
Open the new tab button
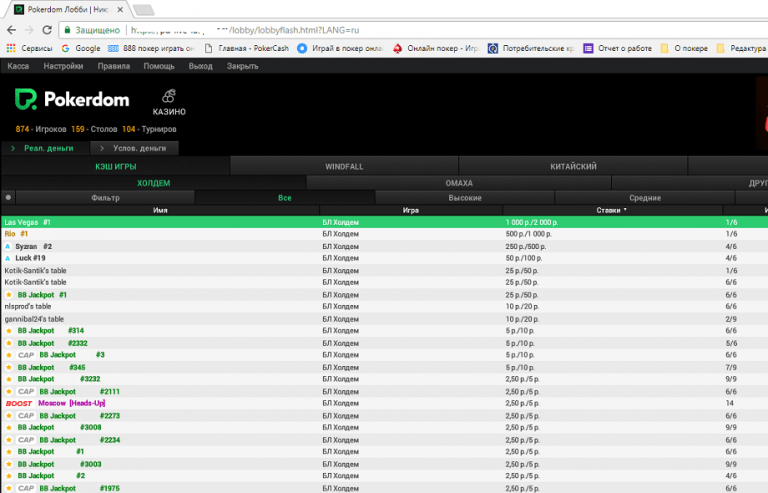pyautogui.click(x=143, y=10)
